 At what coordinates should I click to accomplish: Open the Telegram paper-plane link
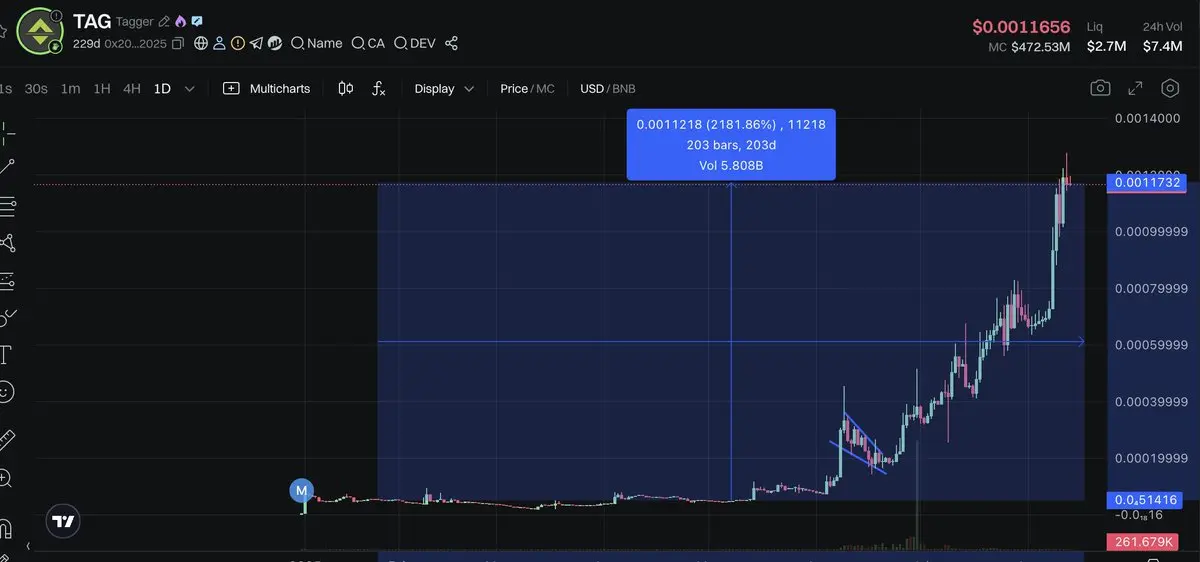click(256, 44)
